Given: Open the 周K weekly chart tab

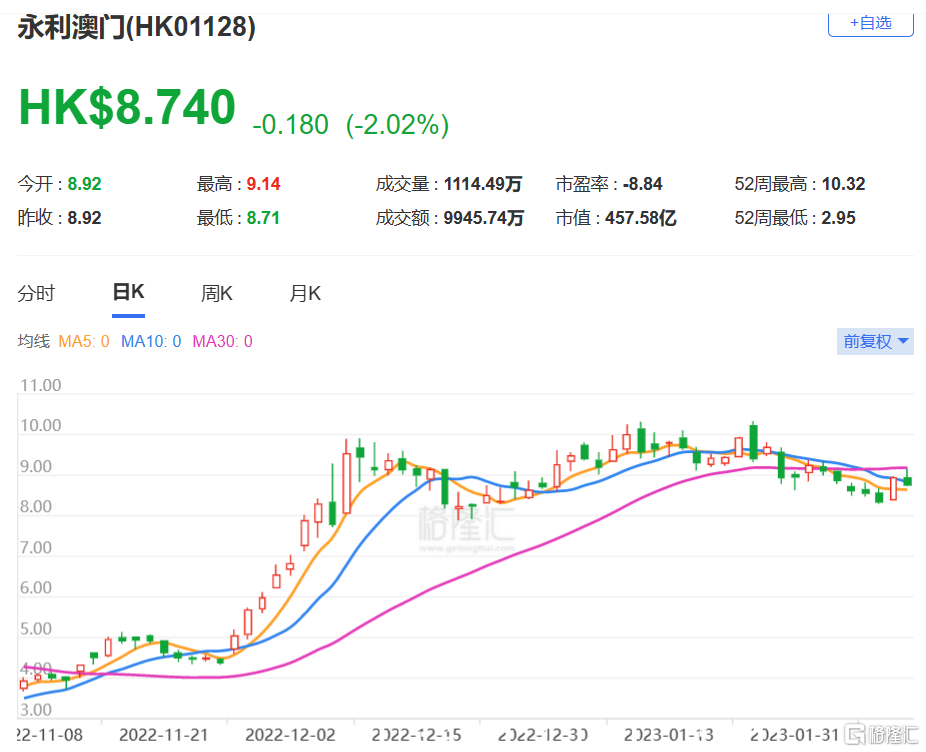Looking at the screenshot, I should click(216, 293).
